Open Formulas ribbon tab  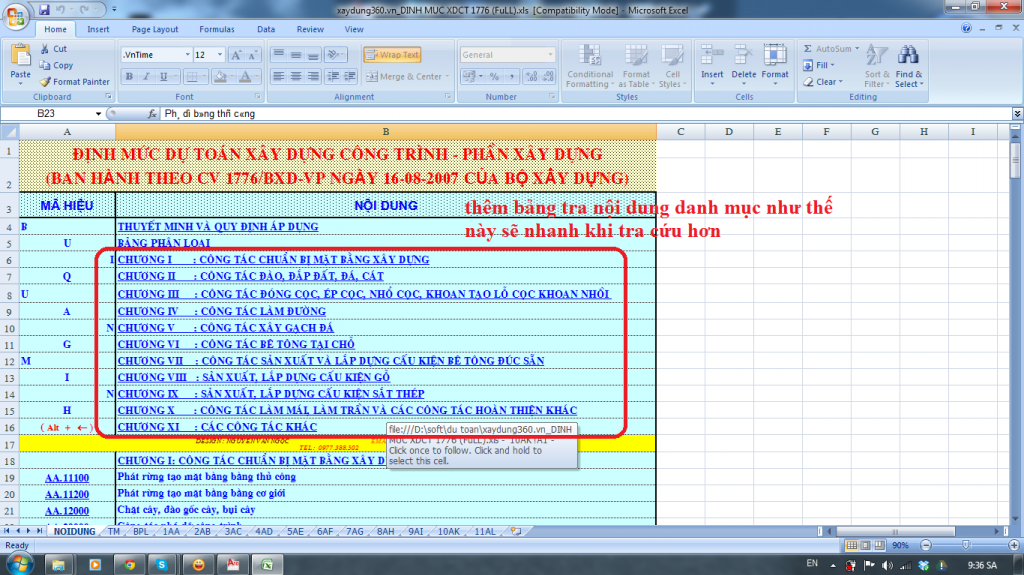(x=217, y=29)
